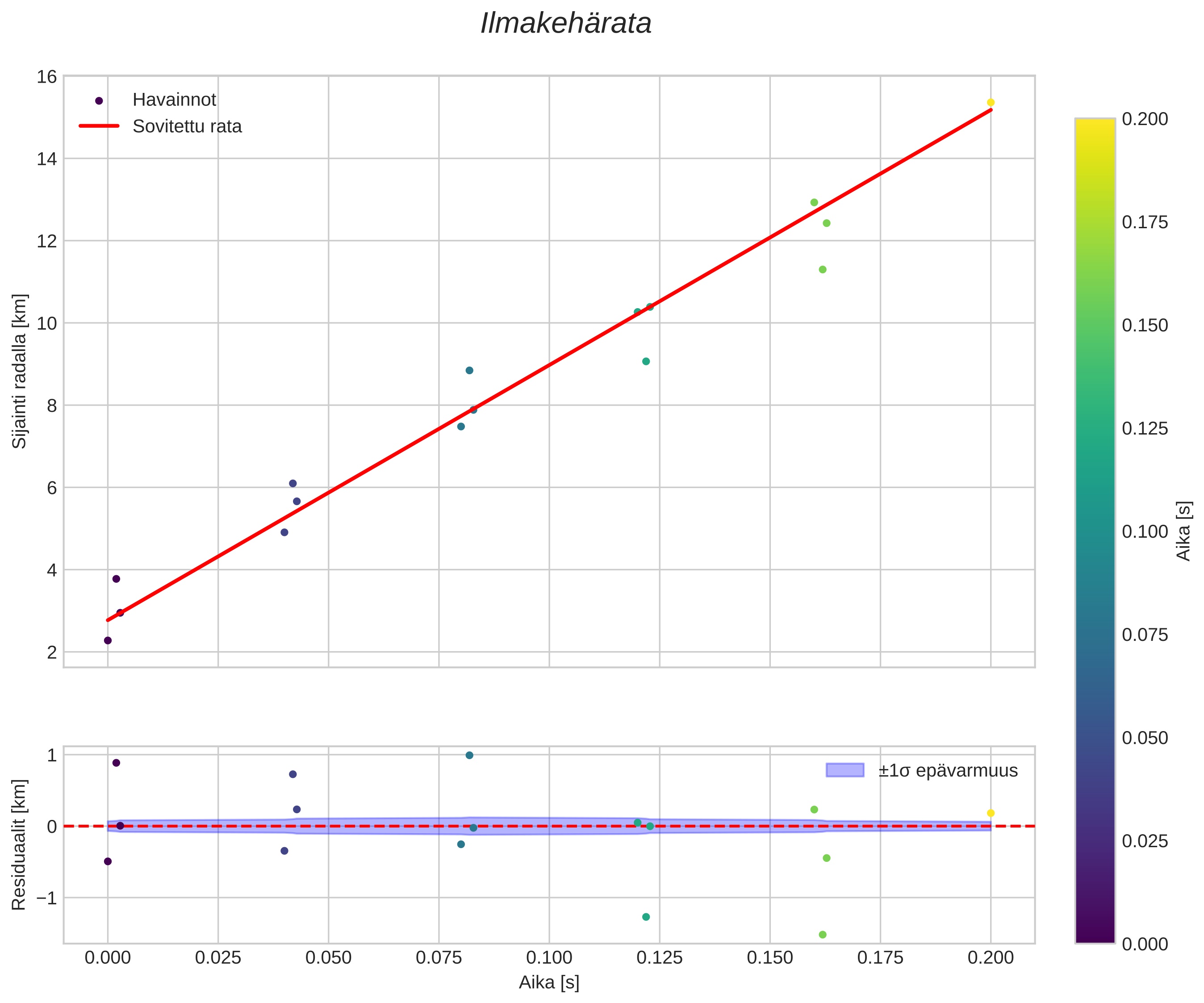
Task: Click the ±1σ epävarmuus legend swatch
Action: [844, 770]
